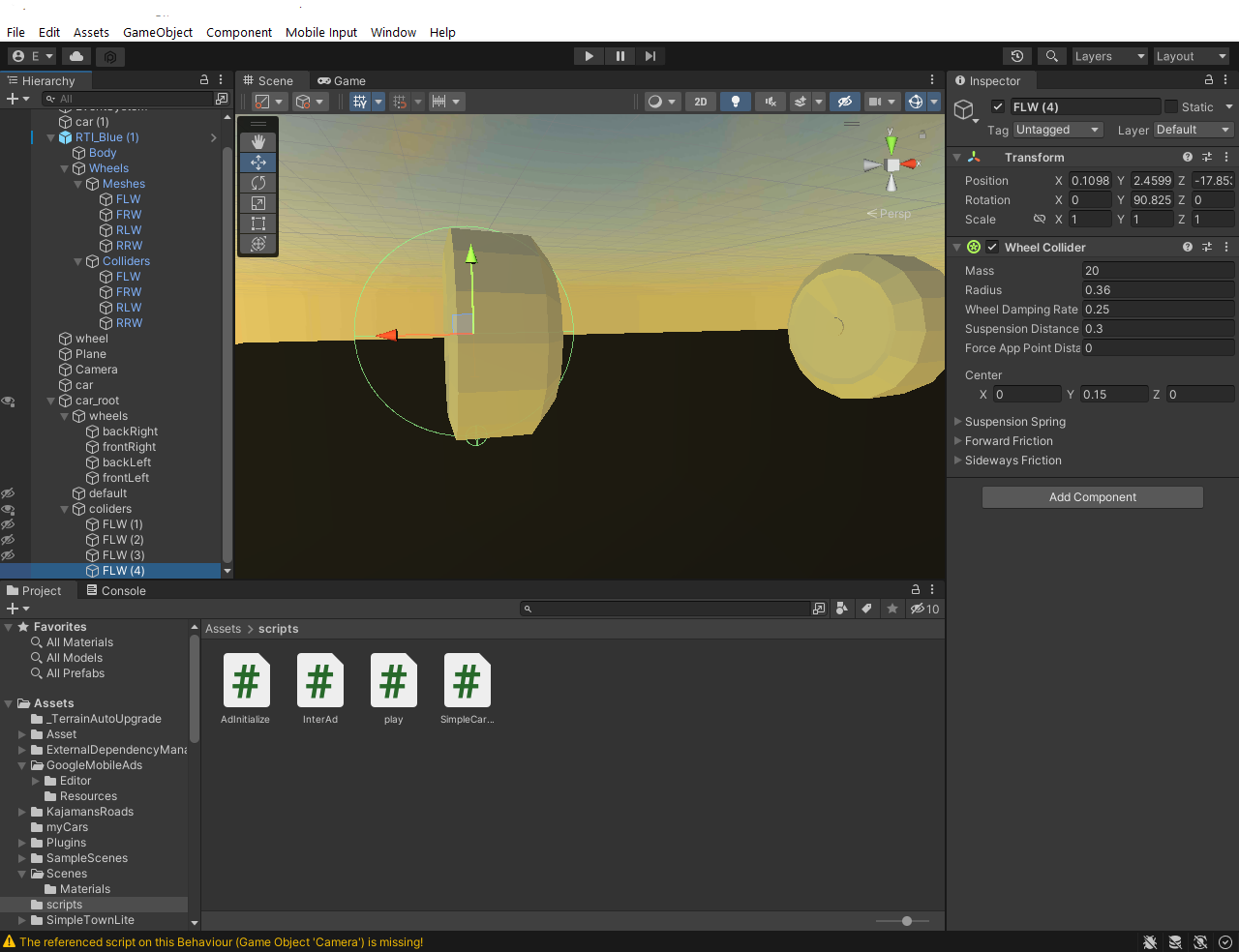Toggle scale constrained proportions link
This screenshot has width=1239, height=952.
click(1040, 220)
